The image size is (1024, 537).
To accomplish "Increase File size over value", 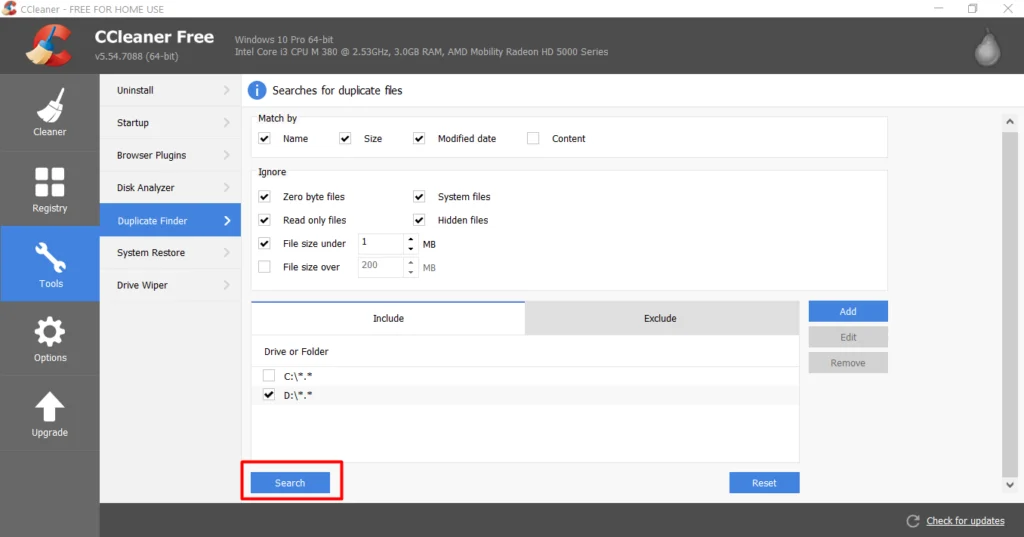I will [411, 263].
